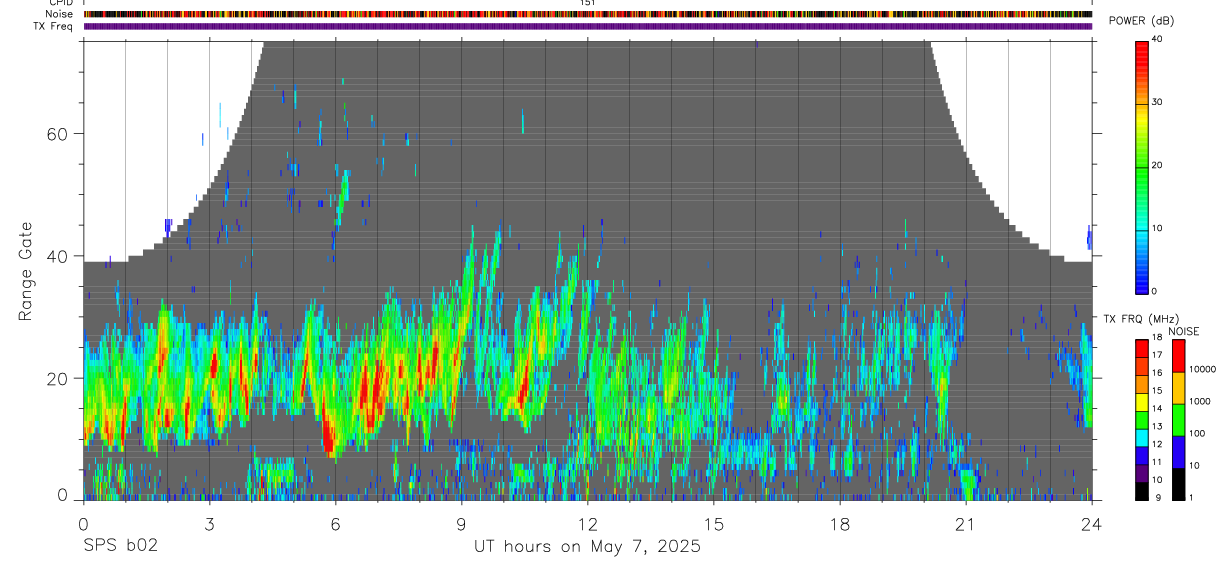1228x567 pixels.
Task: Click the cyan 12–13 MHz swatch in TX FRQ legend
Action: click(x=1141, y=438)
